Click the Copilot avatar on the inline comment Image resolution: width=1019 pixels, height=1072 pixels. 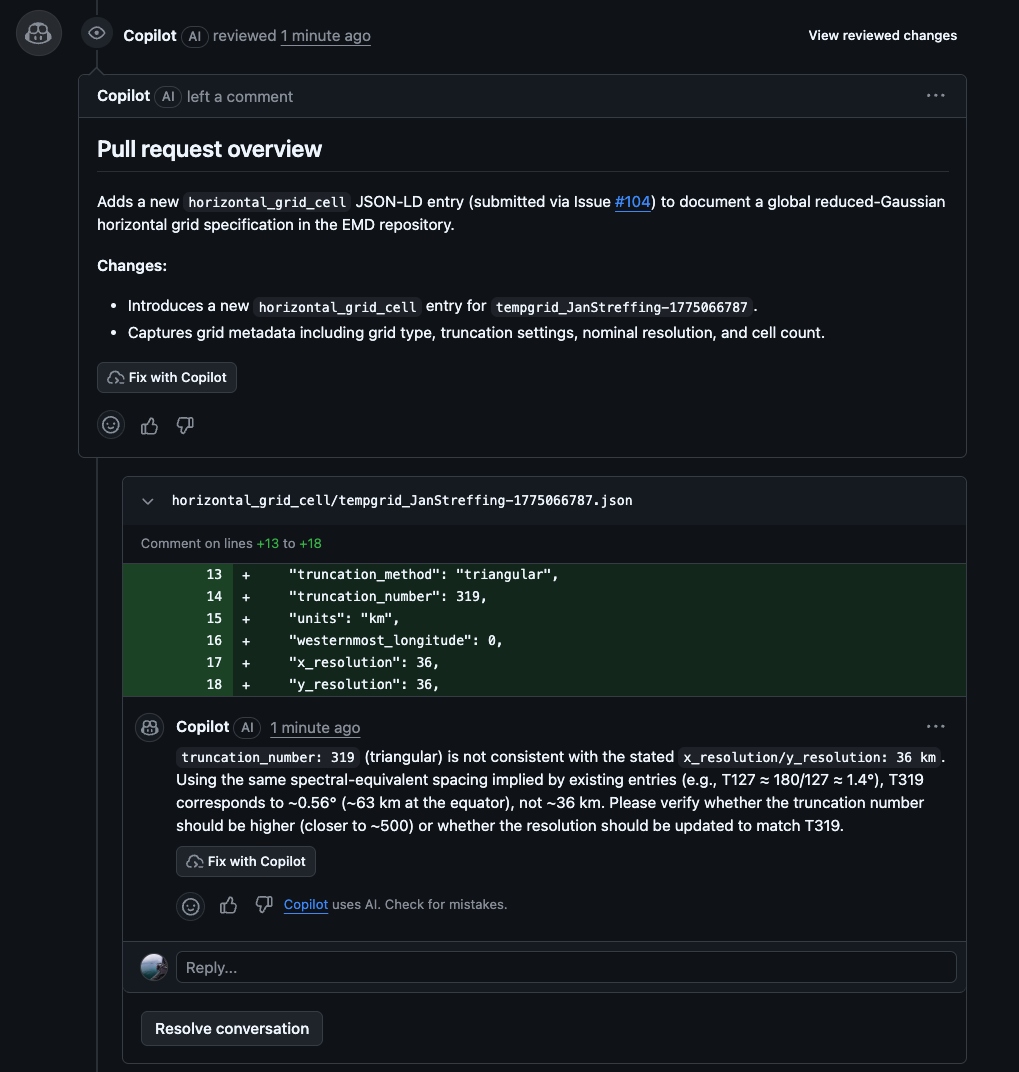[x=150, y=727]
